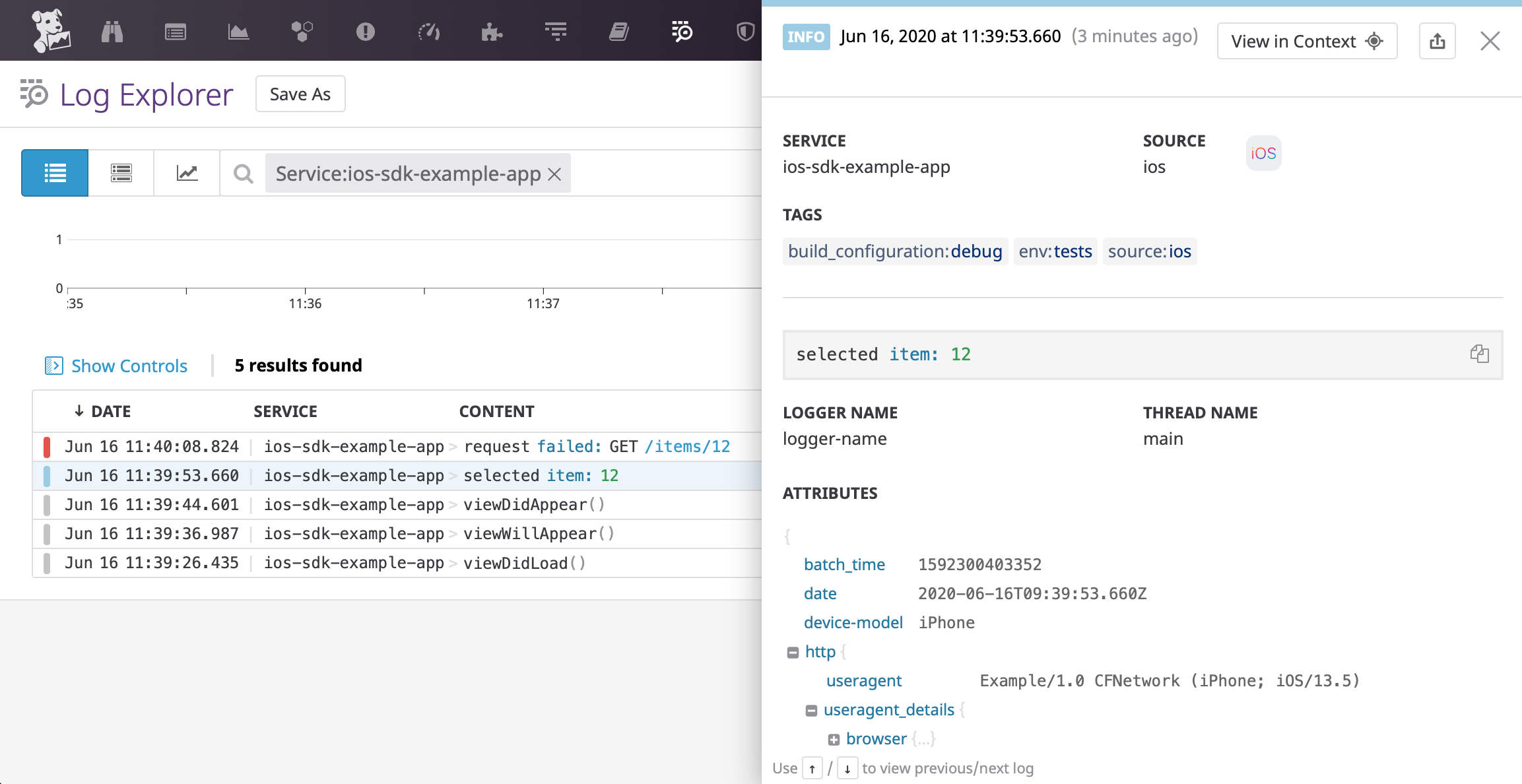This screenshot has width=1522, height=784.
Task: Open Watchdog via the binoculars icon
Action: click(112, 30)
